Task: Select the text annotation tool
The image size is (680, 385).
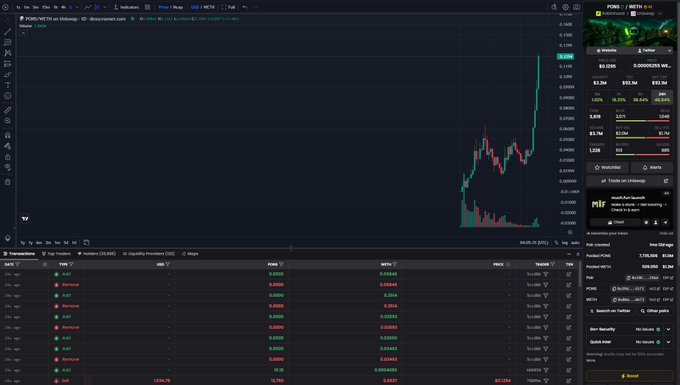Action: point(7,85)
